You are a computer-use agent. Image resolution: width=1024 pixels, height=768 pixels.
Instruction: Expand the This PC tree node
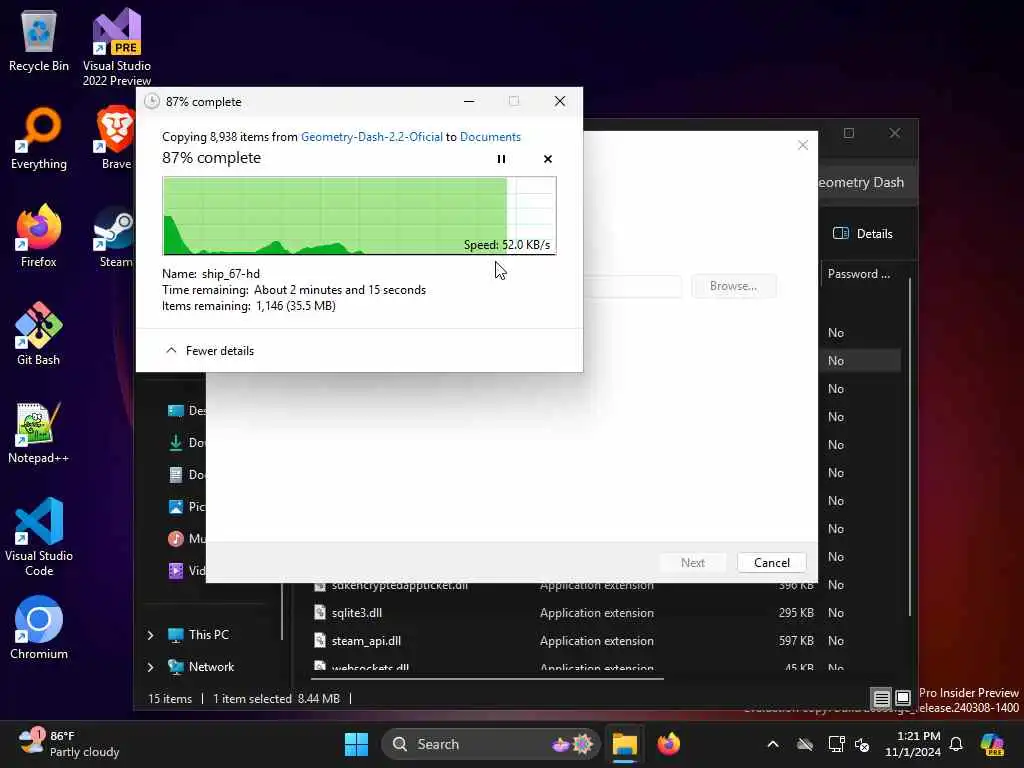(150, 635)
